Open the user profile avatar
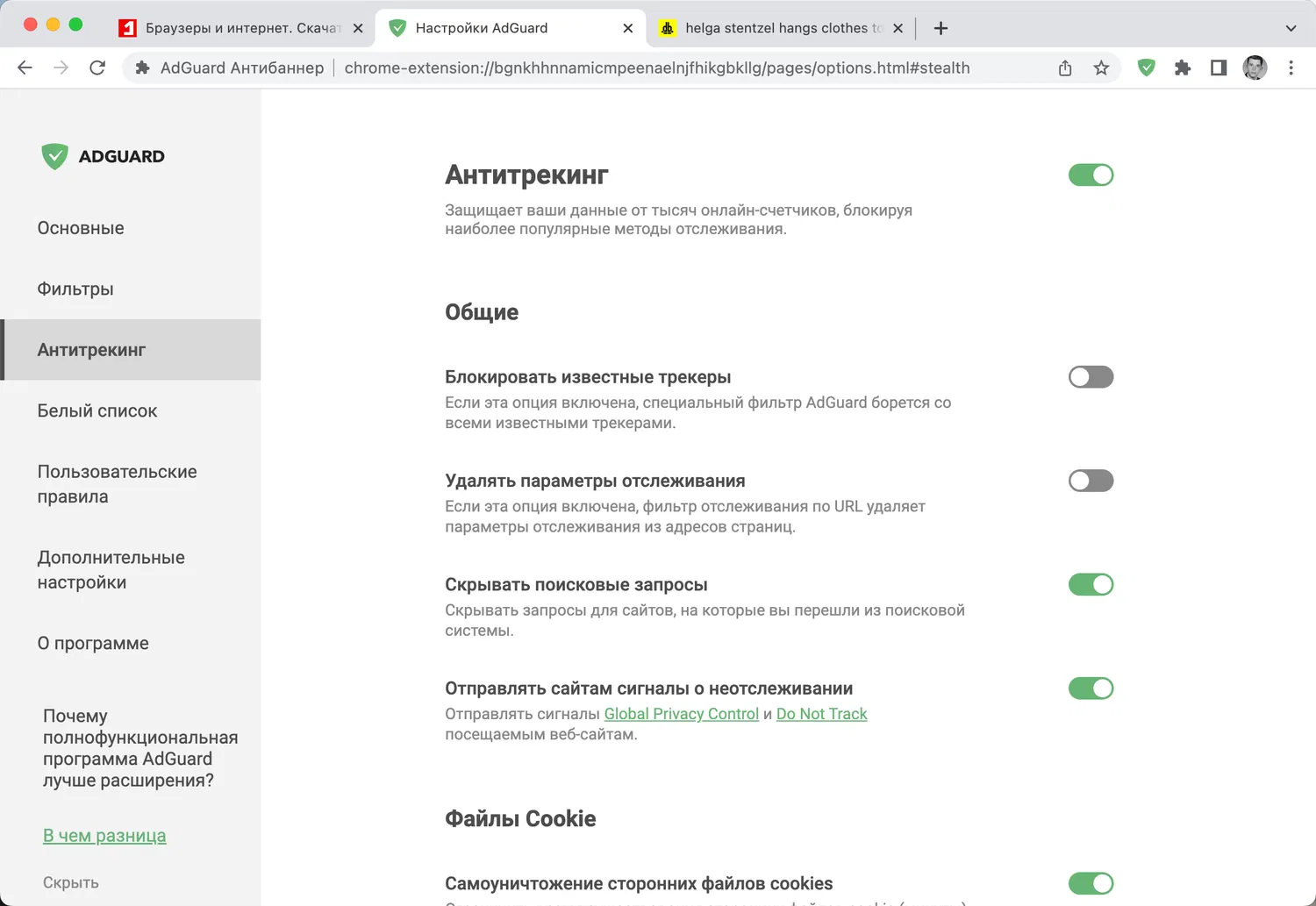 [1255, 68]
